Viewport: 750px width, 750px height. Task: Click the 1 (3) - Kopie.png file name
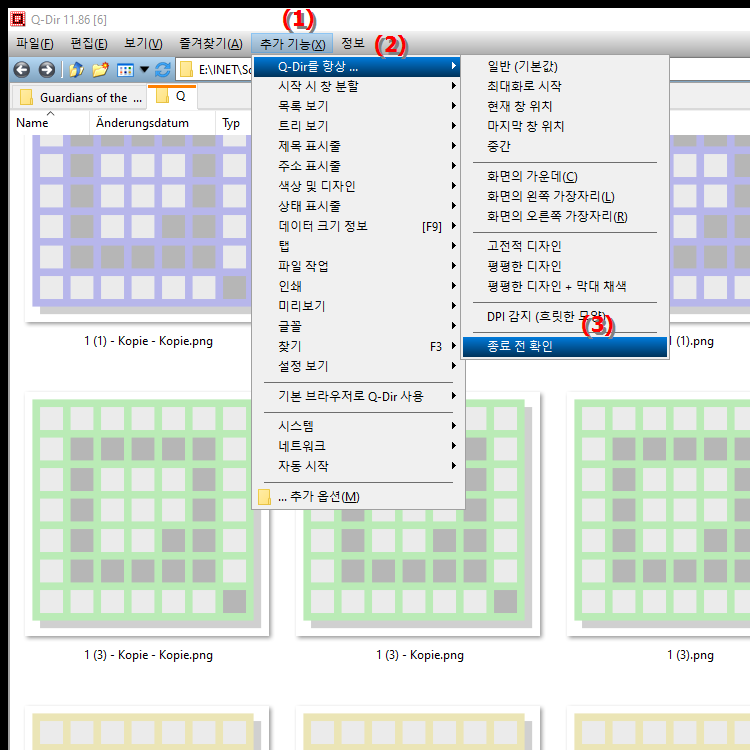tap(420, 655)
